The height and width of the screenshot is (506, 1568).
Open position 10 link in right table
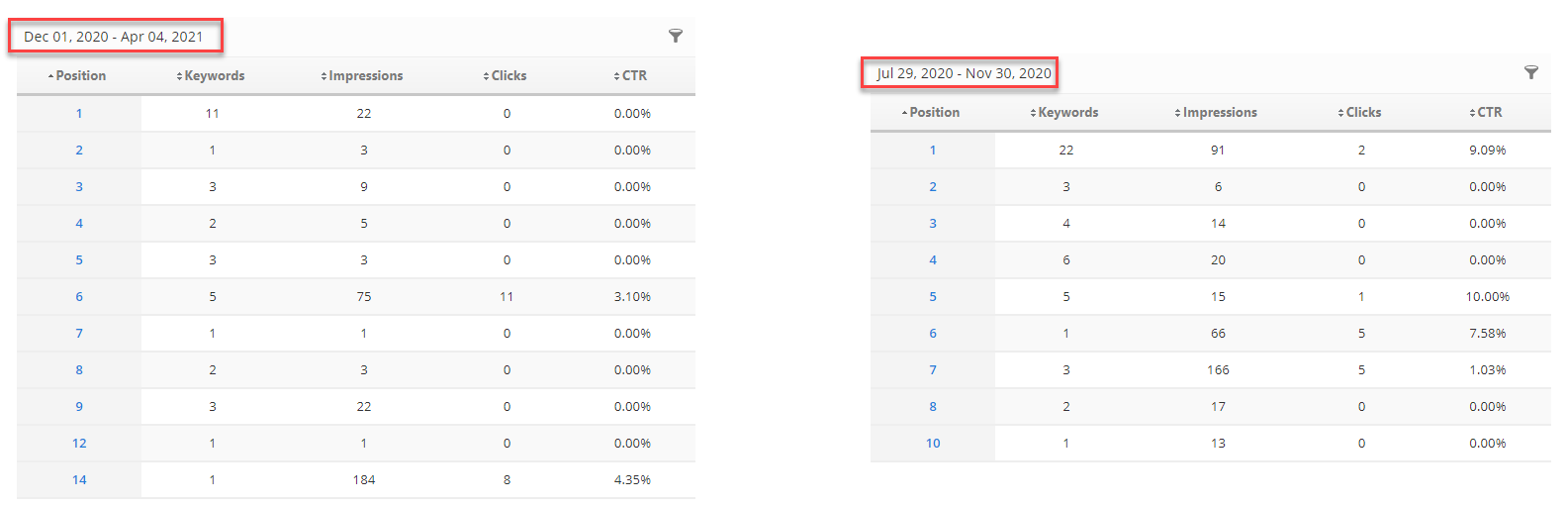tap(933, 444)
